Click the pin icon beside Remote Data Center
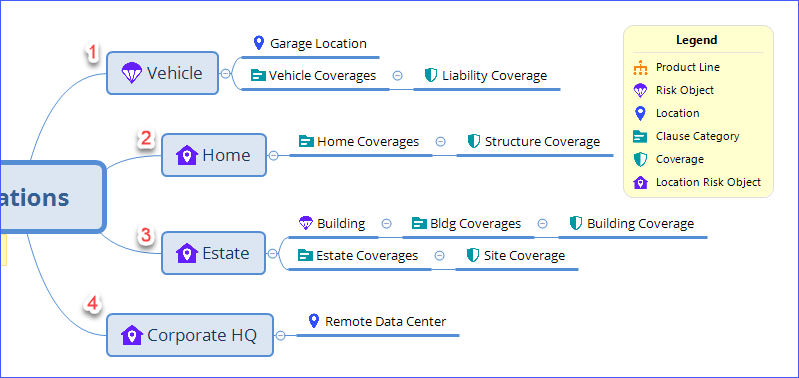 click(314, 321)
